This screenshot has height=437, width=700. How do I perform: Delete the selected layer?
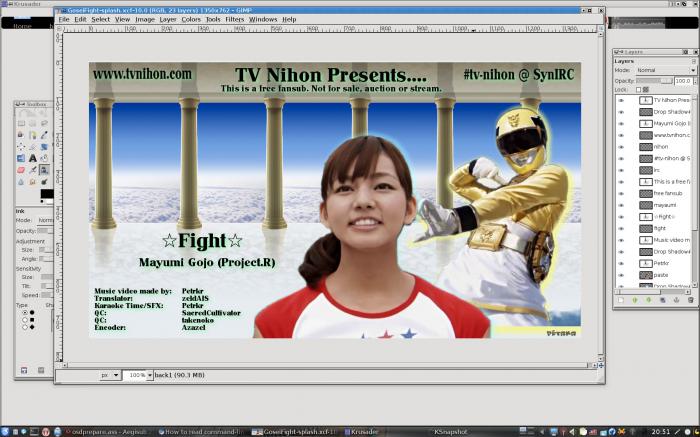(691, 300)
